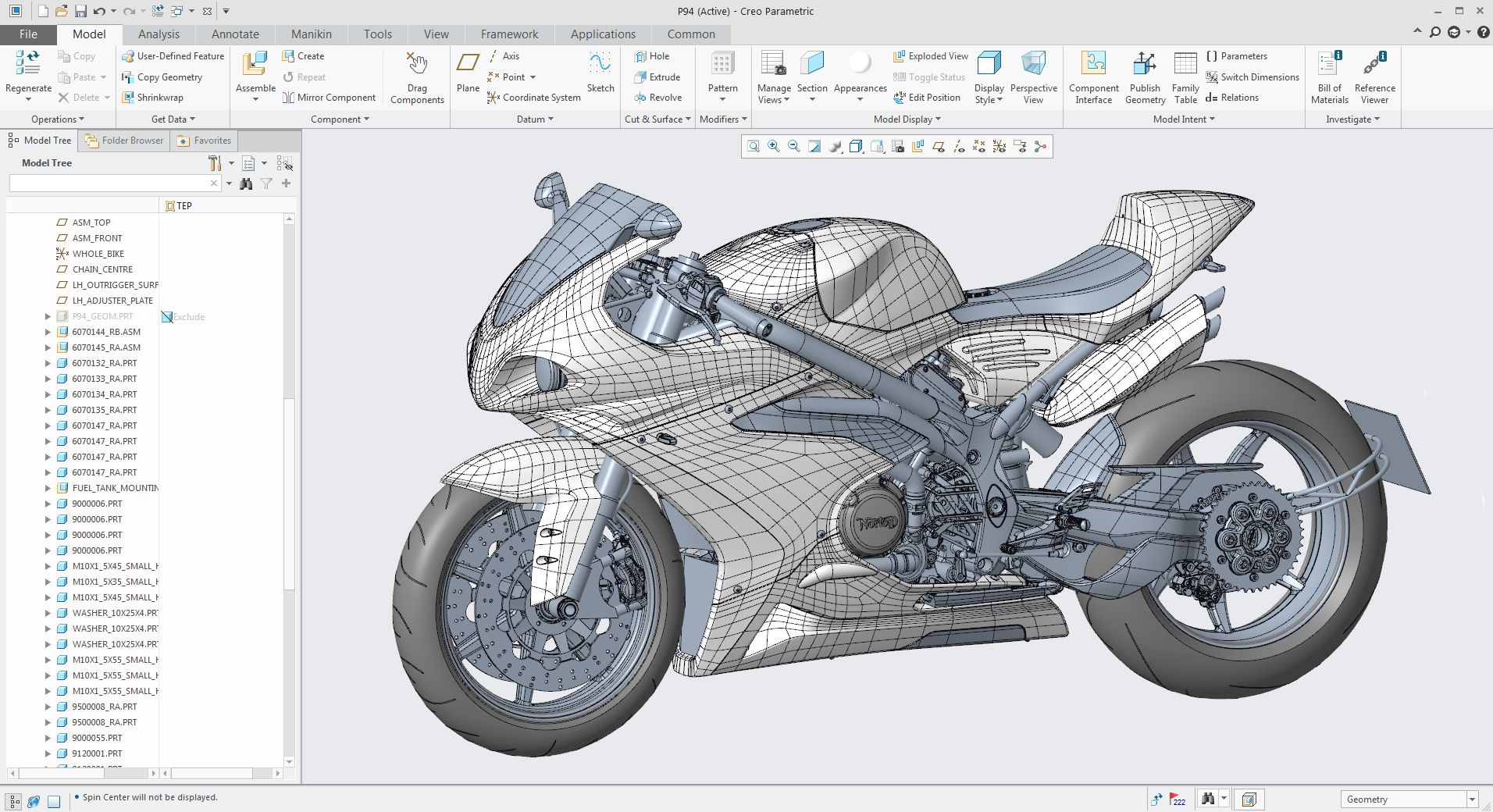Click the Revolve button
This screenshot has height=812, width=1493.
(x=657, y=98)
